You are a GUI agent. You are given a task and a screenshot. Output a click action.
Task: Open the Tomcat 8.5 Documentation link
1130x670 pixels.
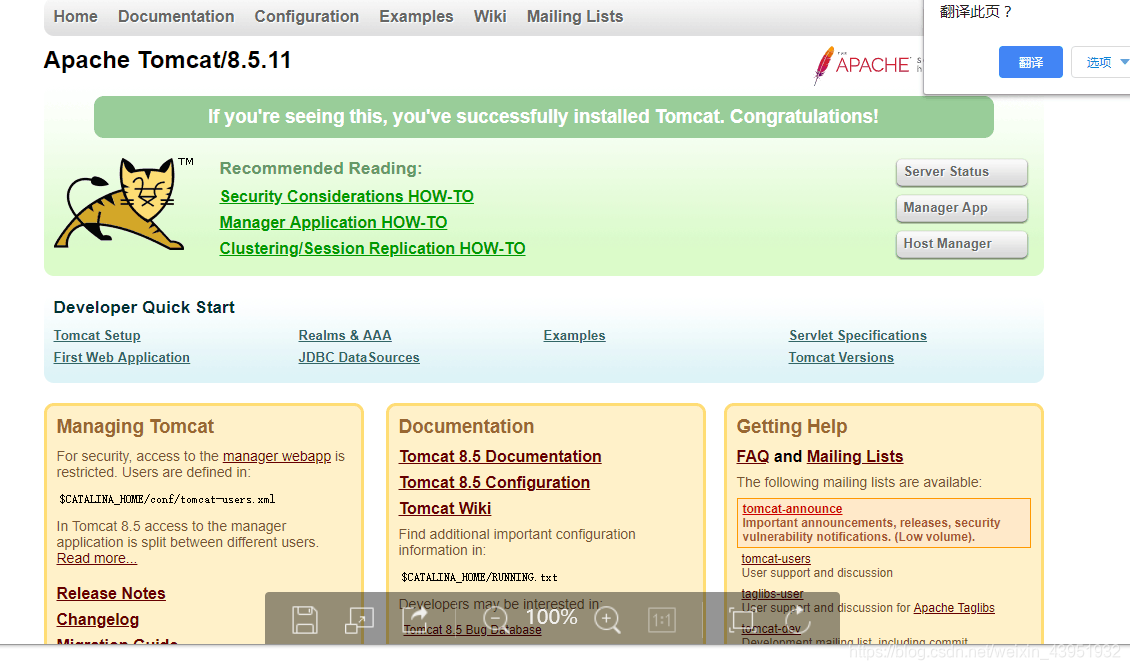500,456
